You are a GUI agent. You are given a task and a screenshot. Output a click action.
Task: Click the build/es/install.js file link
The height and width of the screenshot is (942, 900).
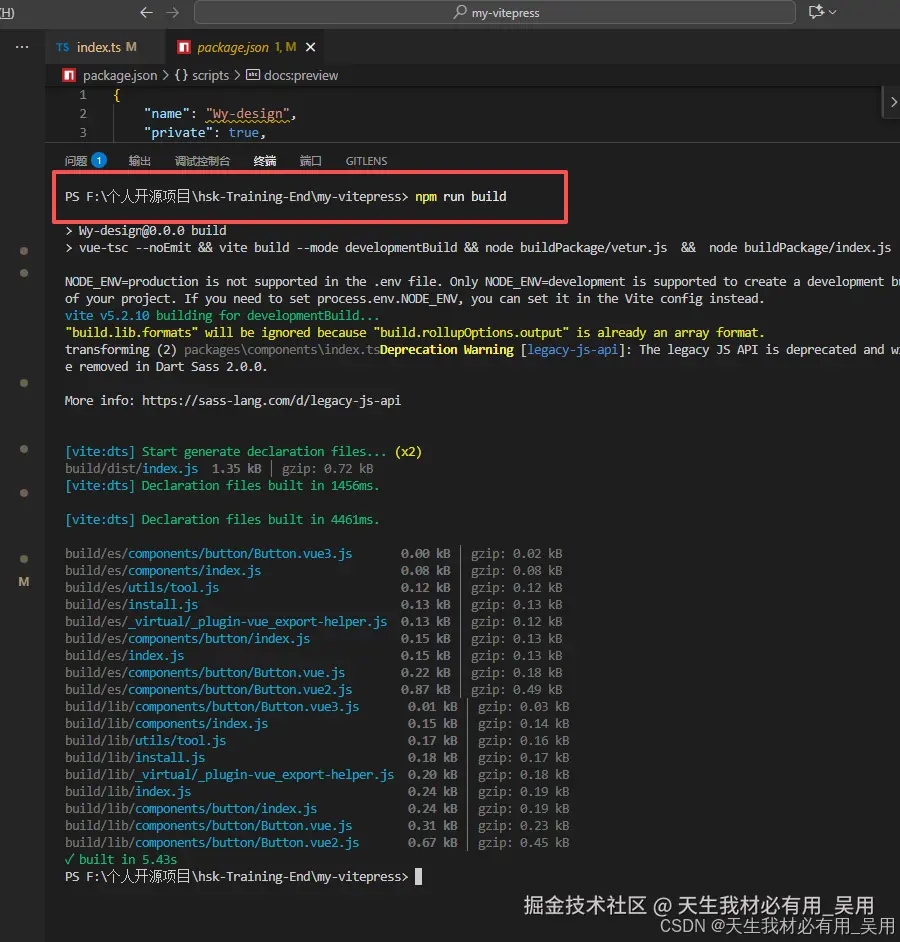(x=132, y=604)
